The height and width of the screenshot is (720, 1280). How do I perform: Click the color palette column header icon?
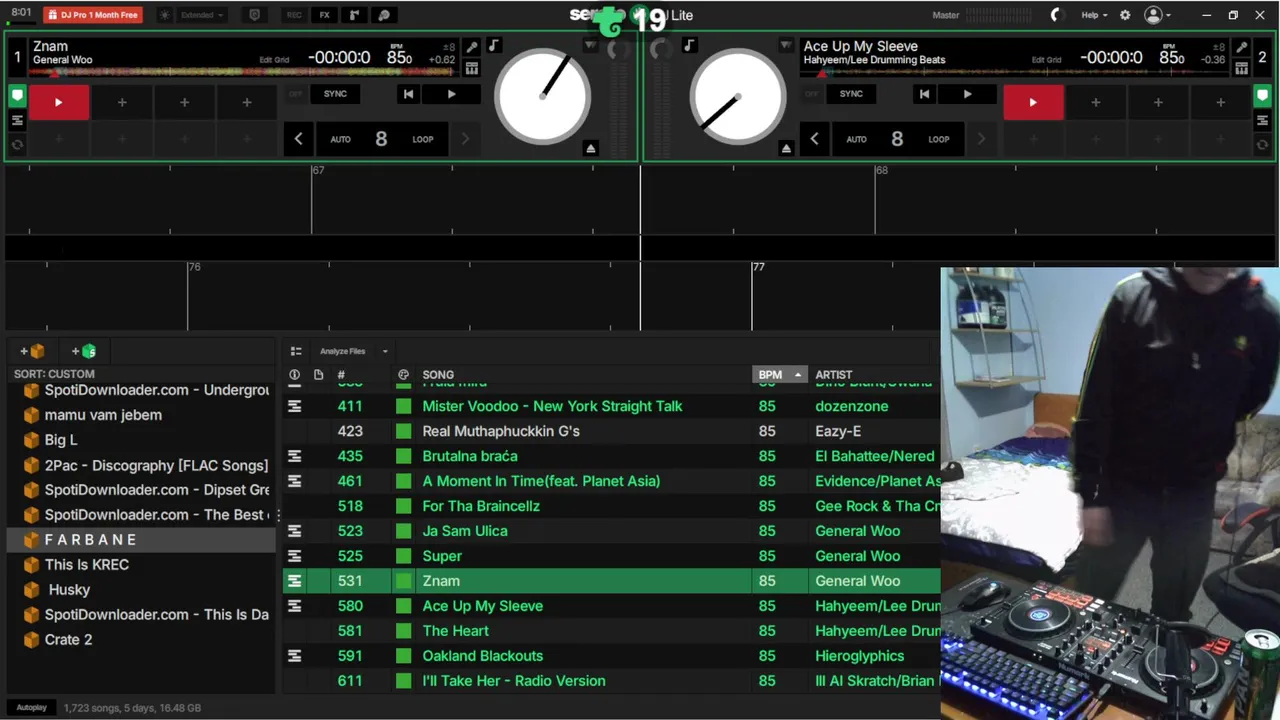pos(403,375)
